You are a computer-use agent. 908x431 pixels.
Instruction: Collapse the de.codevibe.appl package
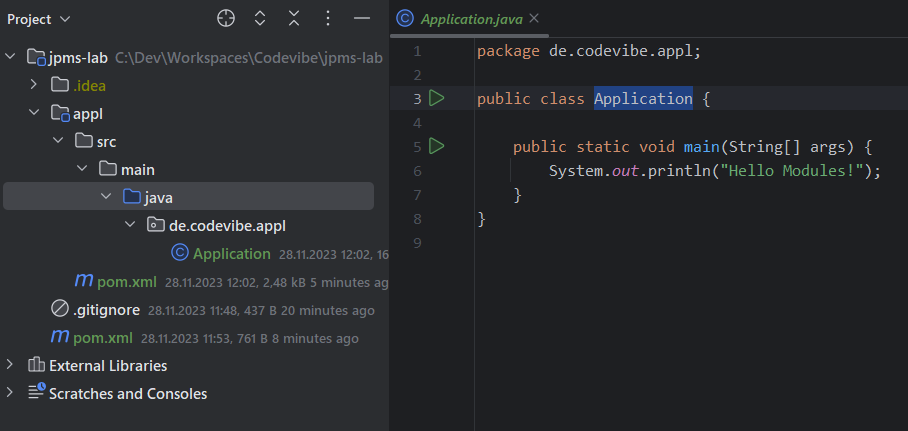pyautogui.click(x=130, y=225)
